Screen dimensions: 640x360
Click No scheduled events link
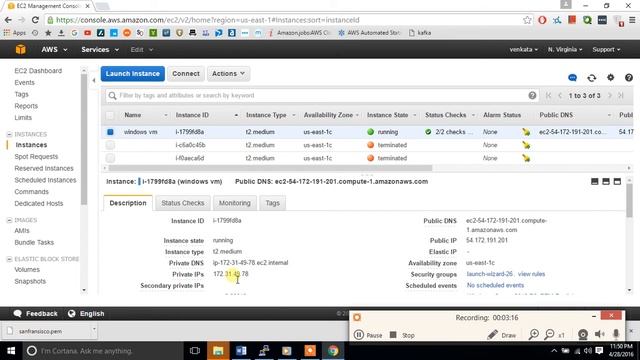coord(495,285)
